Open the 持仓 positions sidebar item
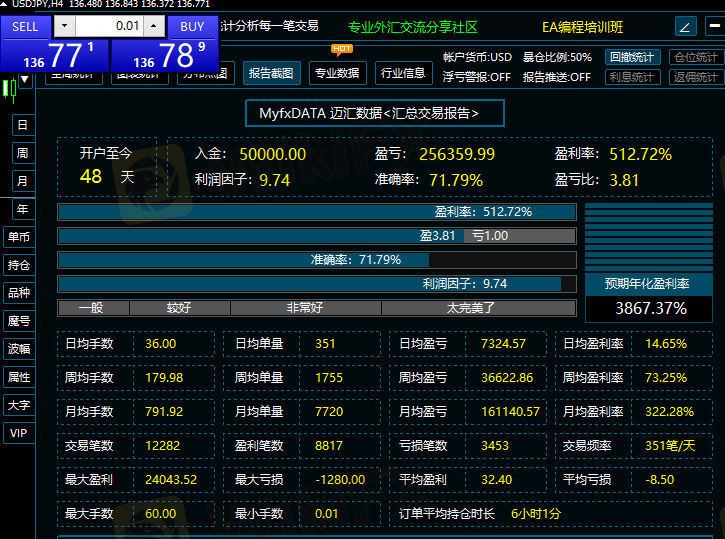 pyautogui.click(x=19, y=265)
